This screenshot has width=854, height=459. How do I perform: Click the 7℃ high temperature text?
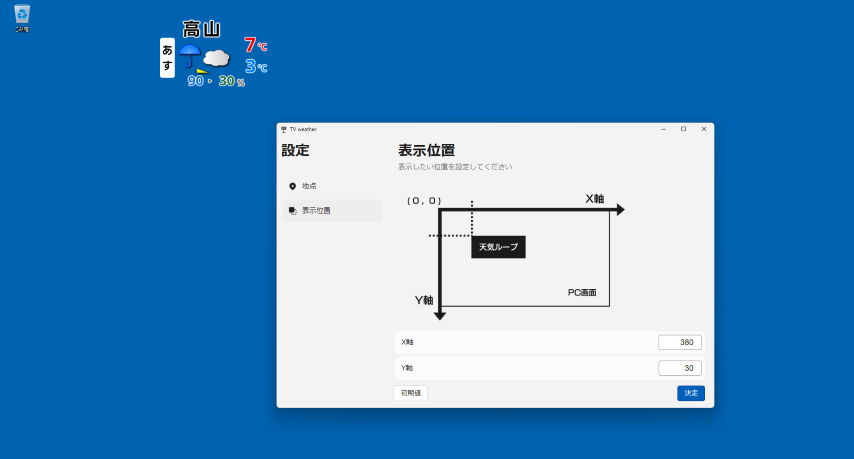pos(255,45)
